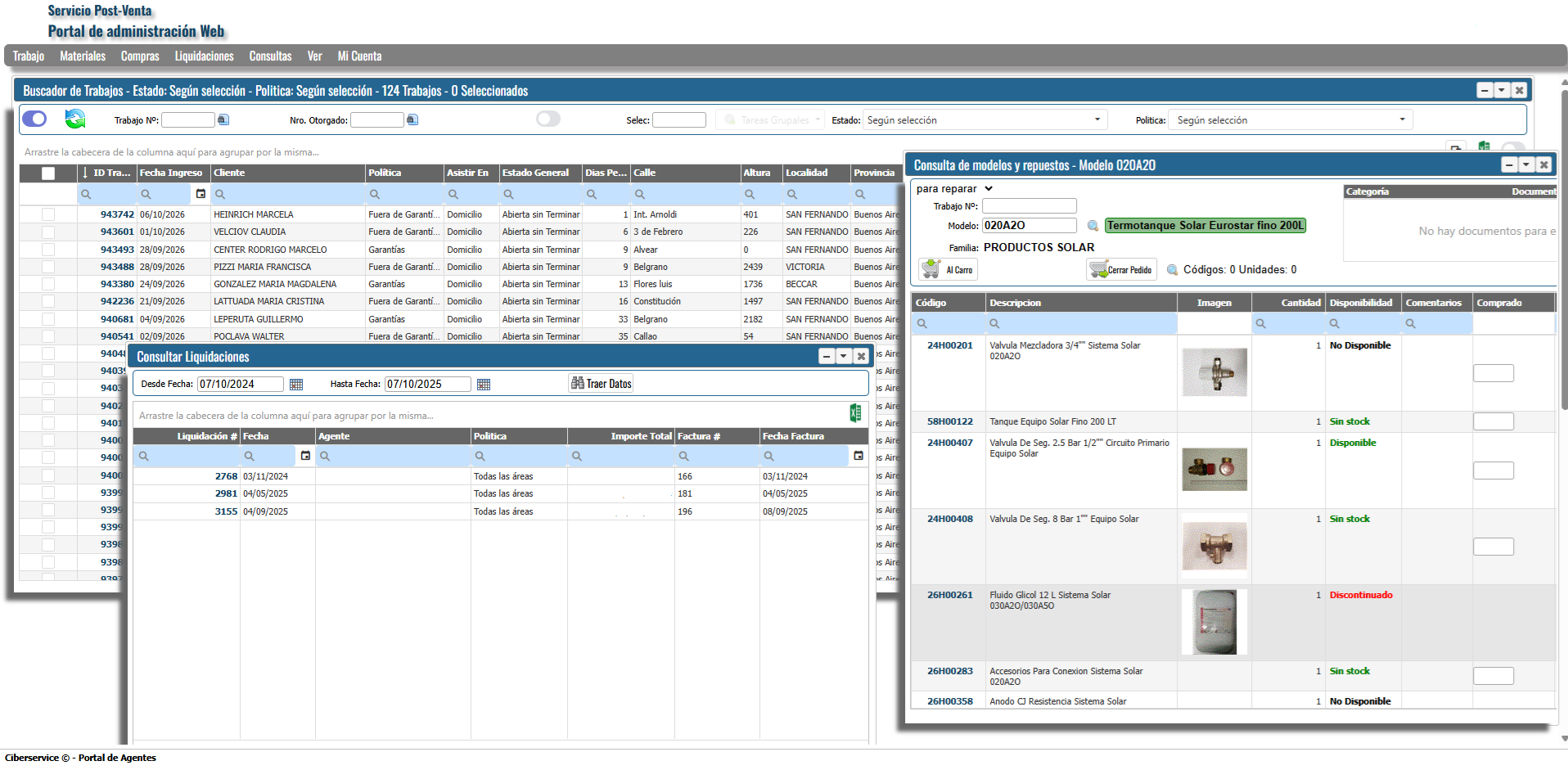Viewport: 1568px width, 770px height.
Task: Click the Cerrar Pedido button
Action: tap(1121, 269)
